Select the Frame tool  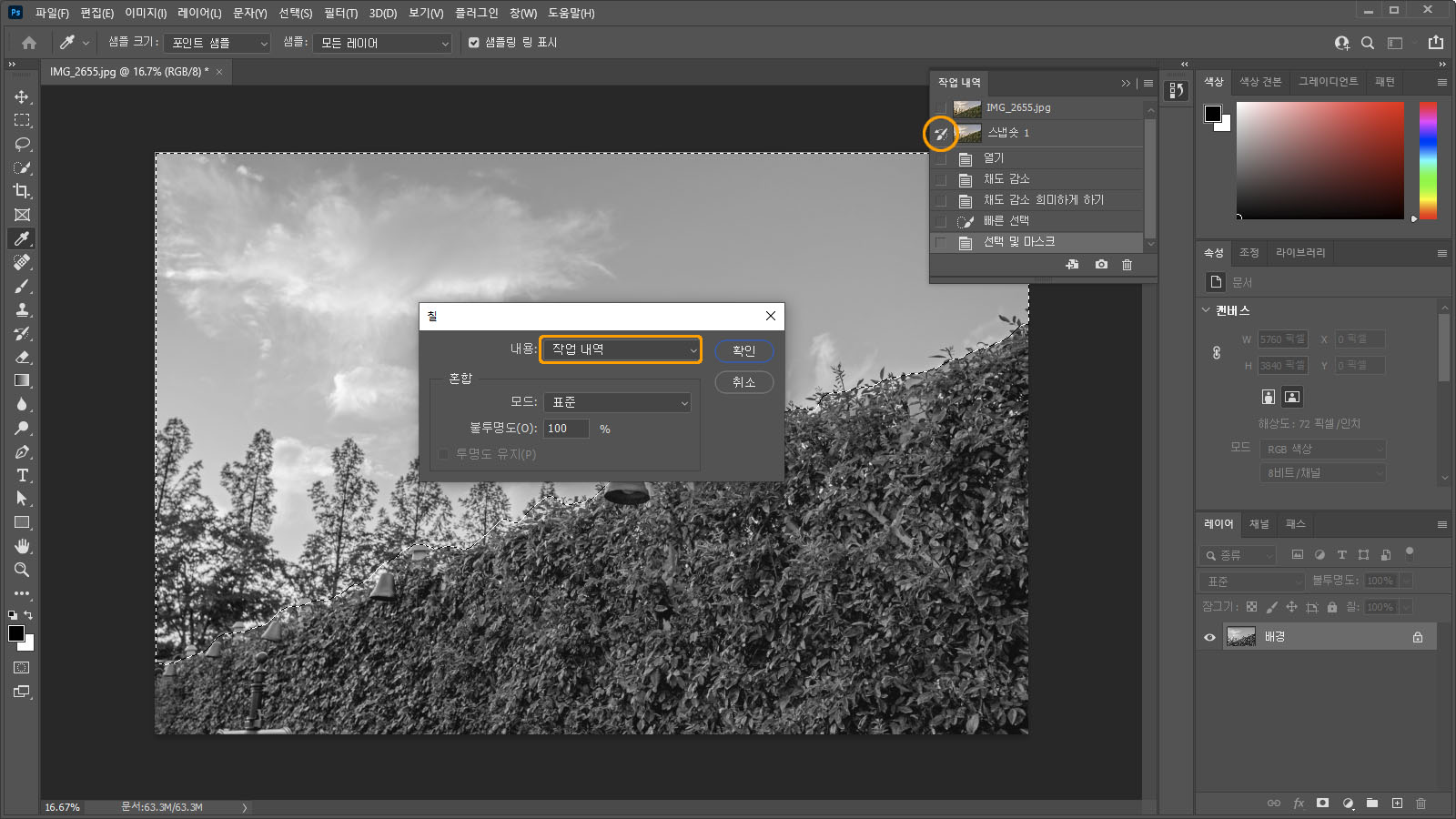click(x=22, y=215)
